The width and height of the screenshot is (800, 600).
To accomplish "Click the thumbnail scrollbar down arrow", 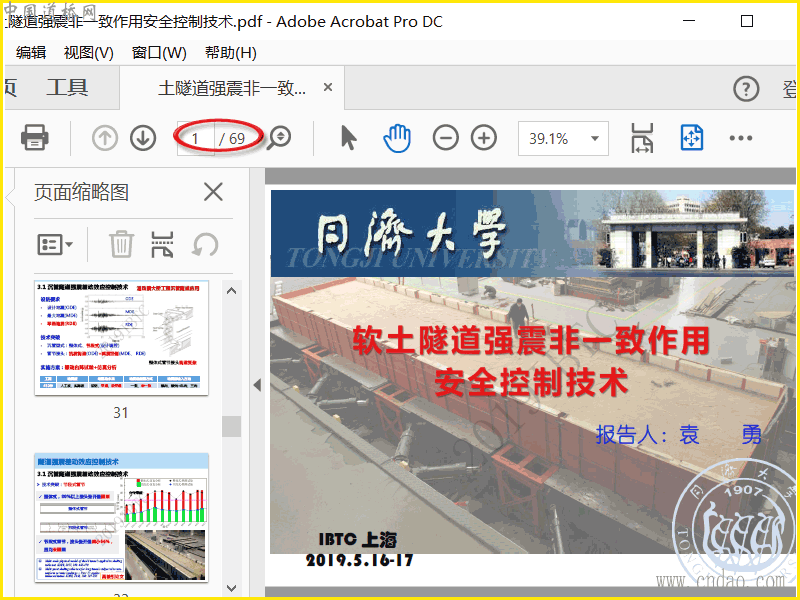I will [231, 588].
